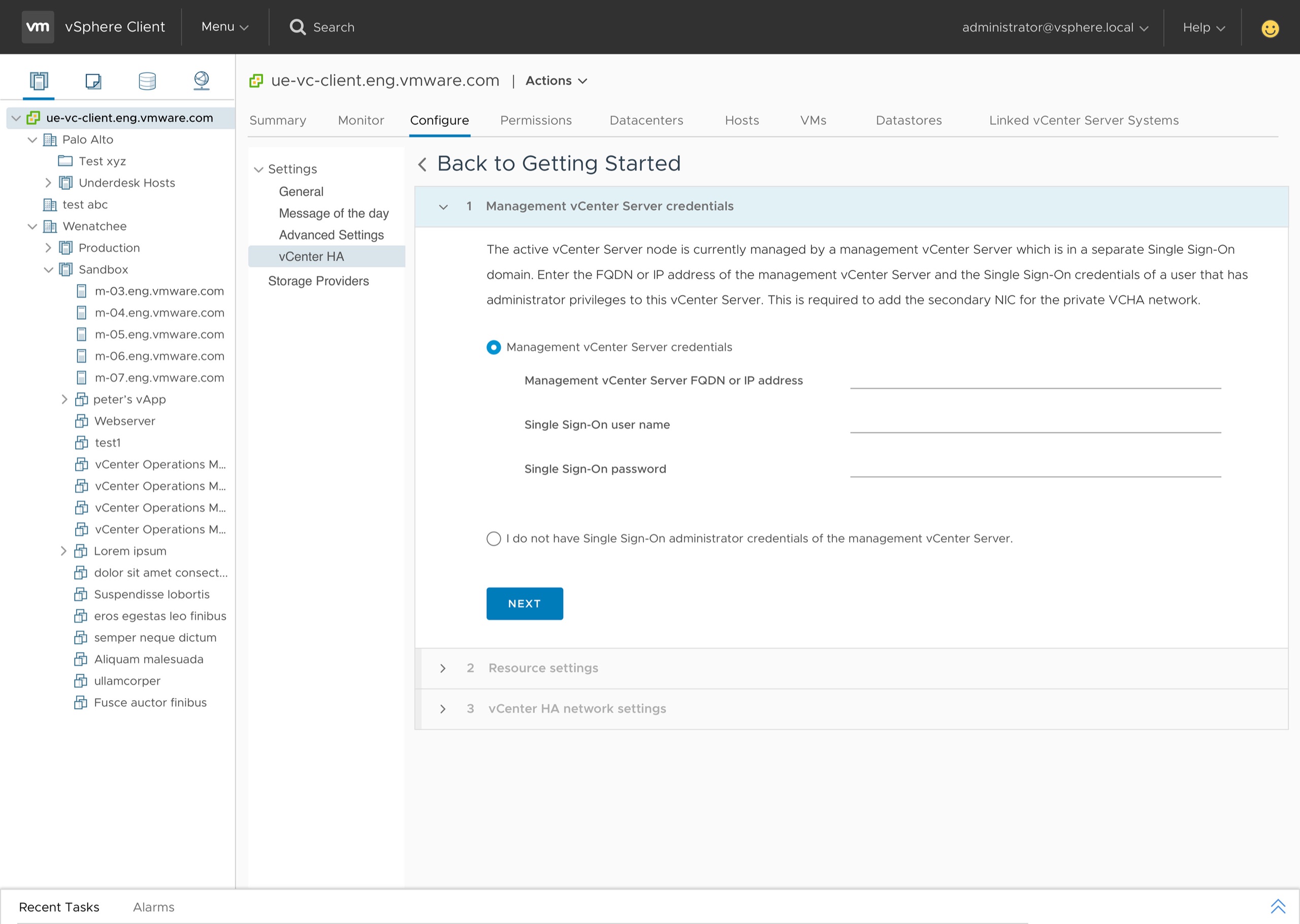1300x924 pixels.
Task: Collapse the Wenatchee datacenter node
Action: (x=32, y=226)
